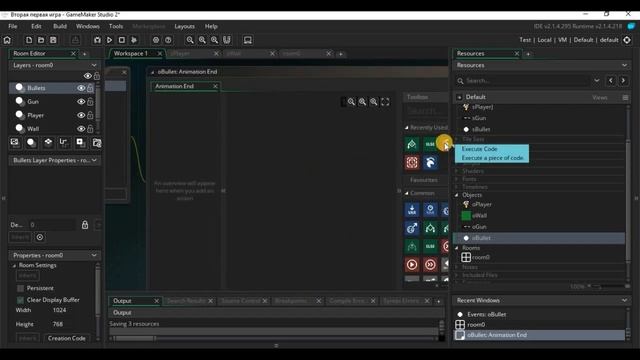640x360 pixels.
Task: Hide the Bullets layer eye icon
Action: 81,88
